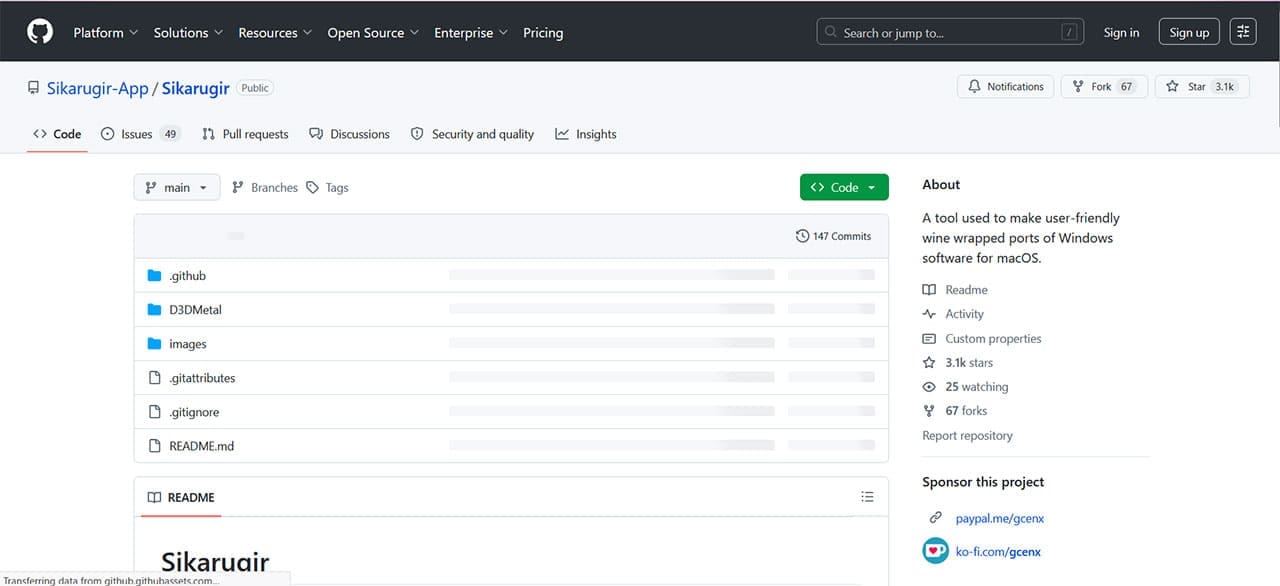Image resolution: width=1280 pixels, height=586 pixels.
Task: Open the Solutions menu
Action: click(188, 32)
